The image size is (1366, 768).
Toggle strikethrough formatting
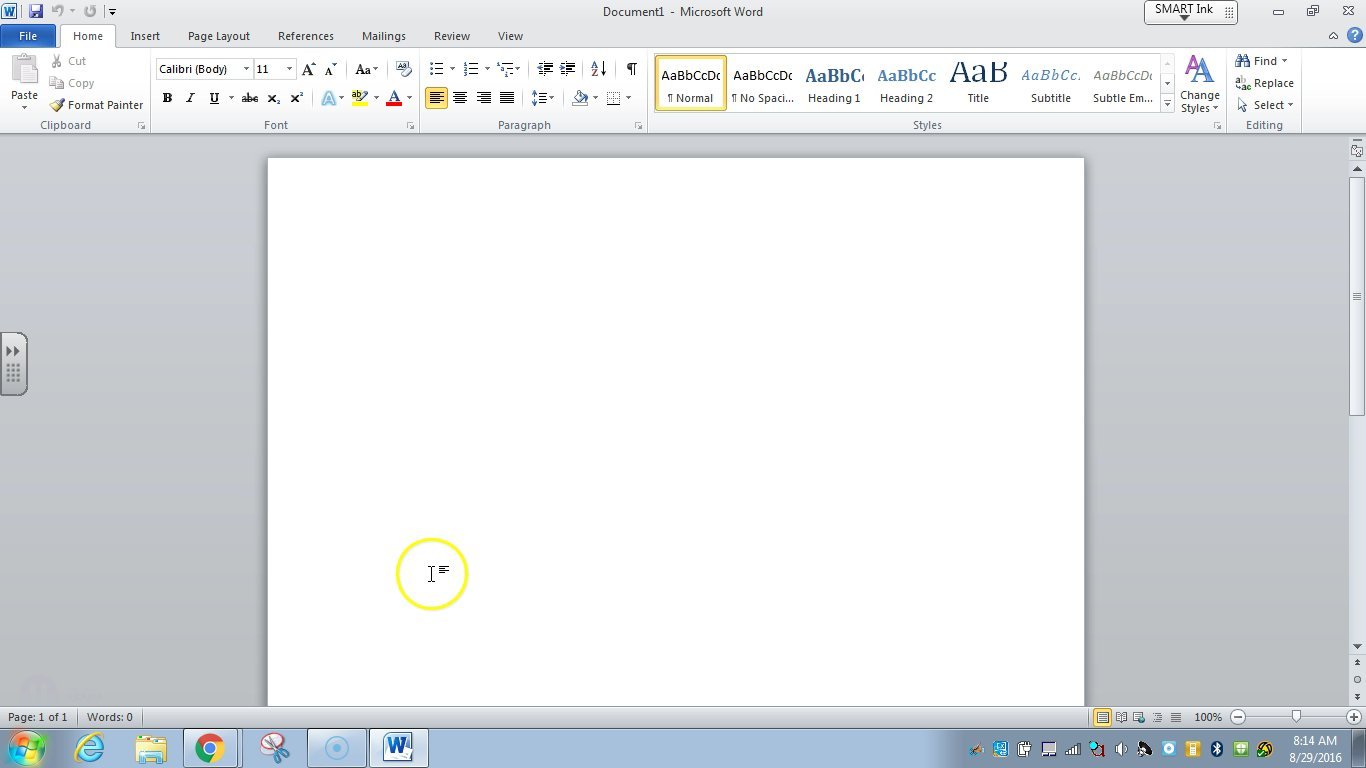[x=249, y=97]
